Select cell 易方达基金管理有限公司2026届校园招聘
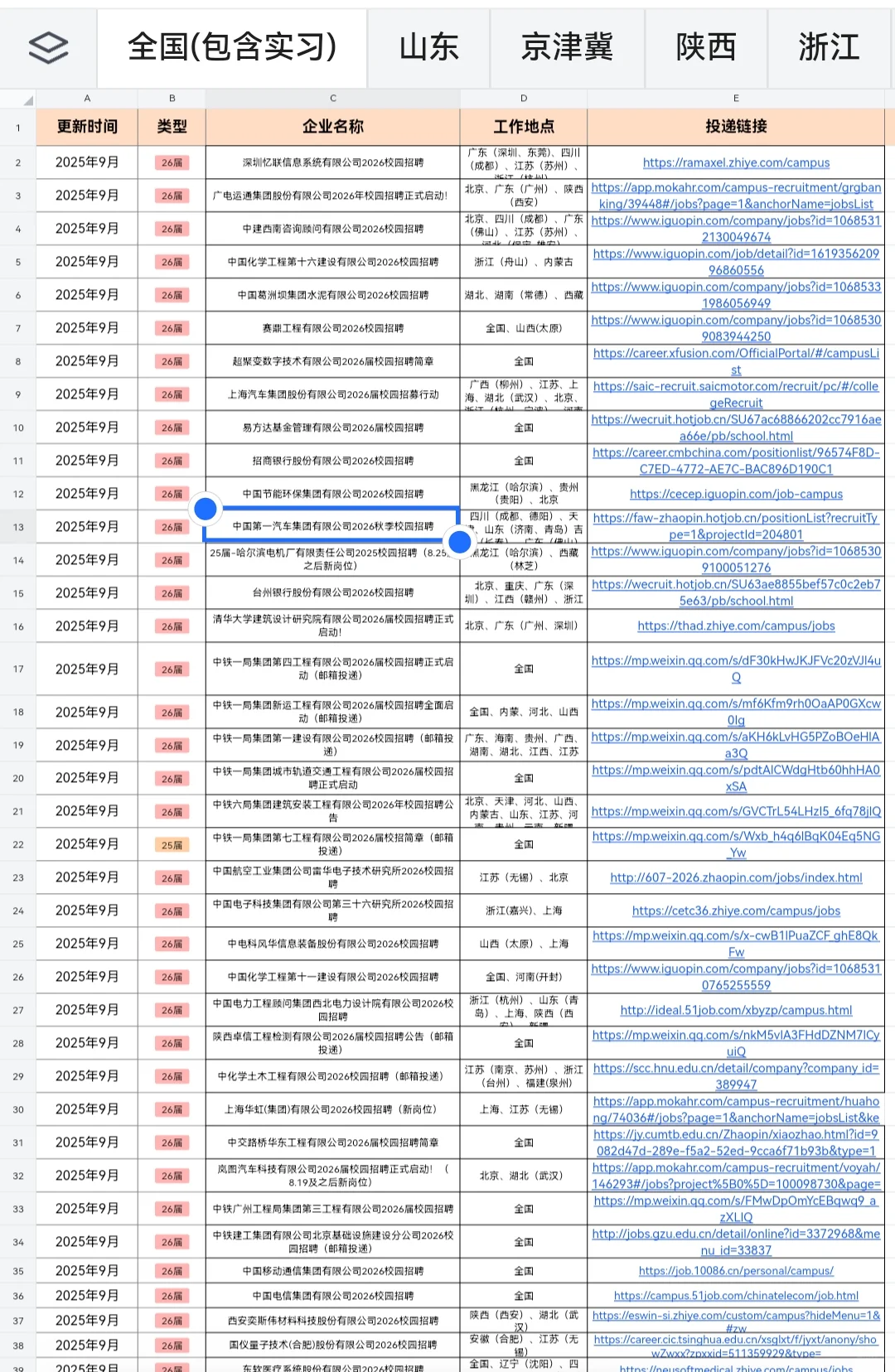Viewport: 895px width, 1372px height. 333,428
